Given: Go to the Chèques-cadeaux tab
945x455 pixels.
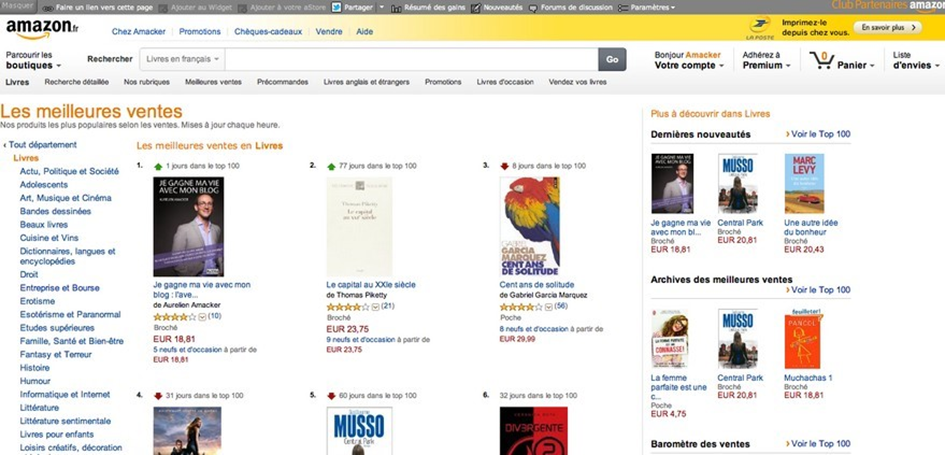Looking at the screenshot, I should click(268, 31).
